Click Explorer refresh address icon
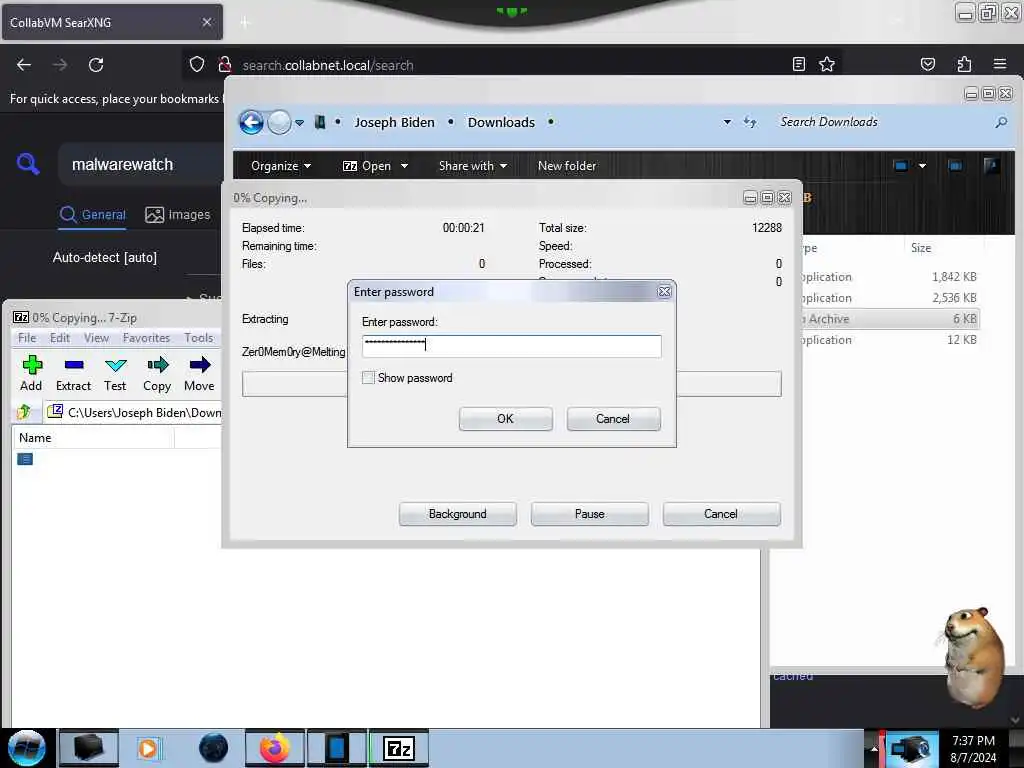The height and width of the screenshot is (768, 1024). [750, 122]
